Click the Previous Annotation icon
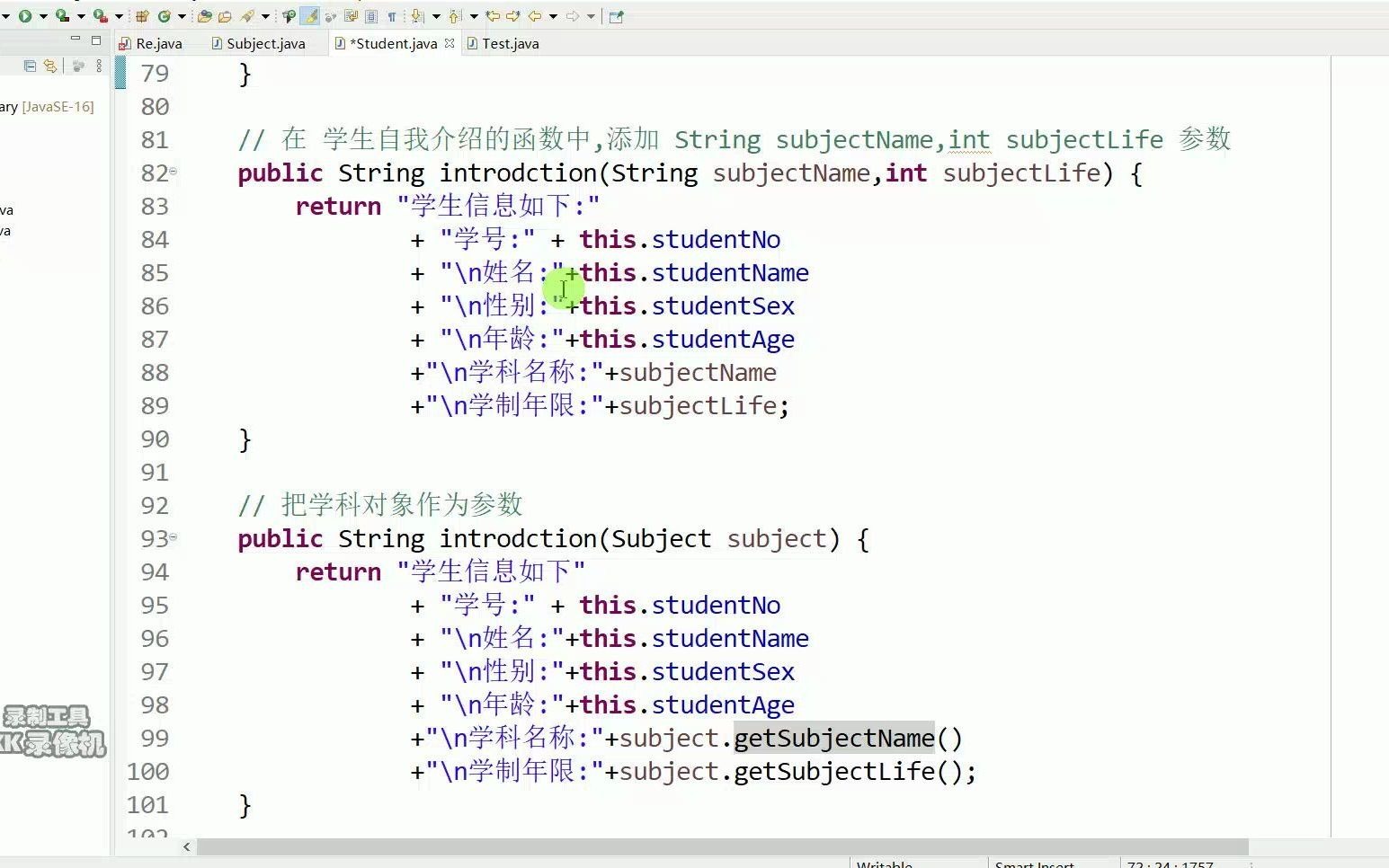Viewport: 1389px width, 868px height. 454,16
